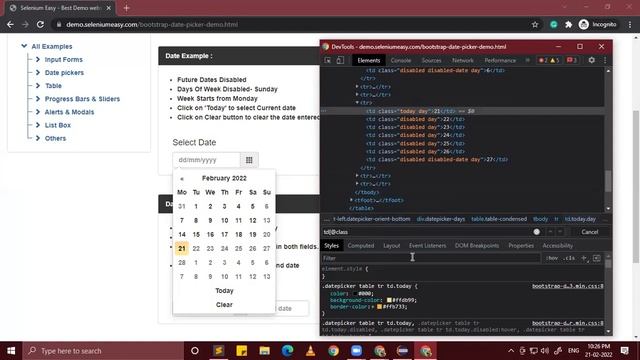Viewport: 640px width, 360px height.
Task: Open the Accessibility tab
Action: [x=558, y=245]
